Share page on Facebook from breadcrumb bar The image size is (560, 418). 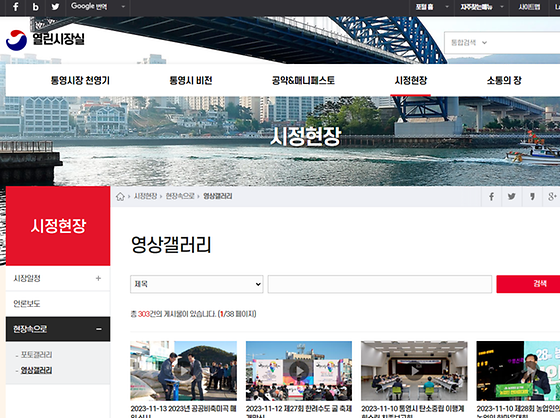click(491, 196)
